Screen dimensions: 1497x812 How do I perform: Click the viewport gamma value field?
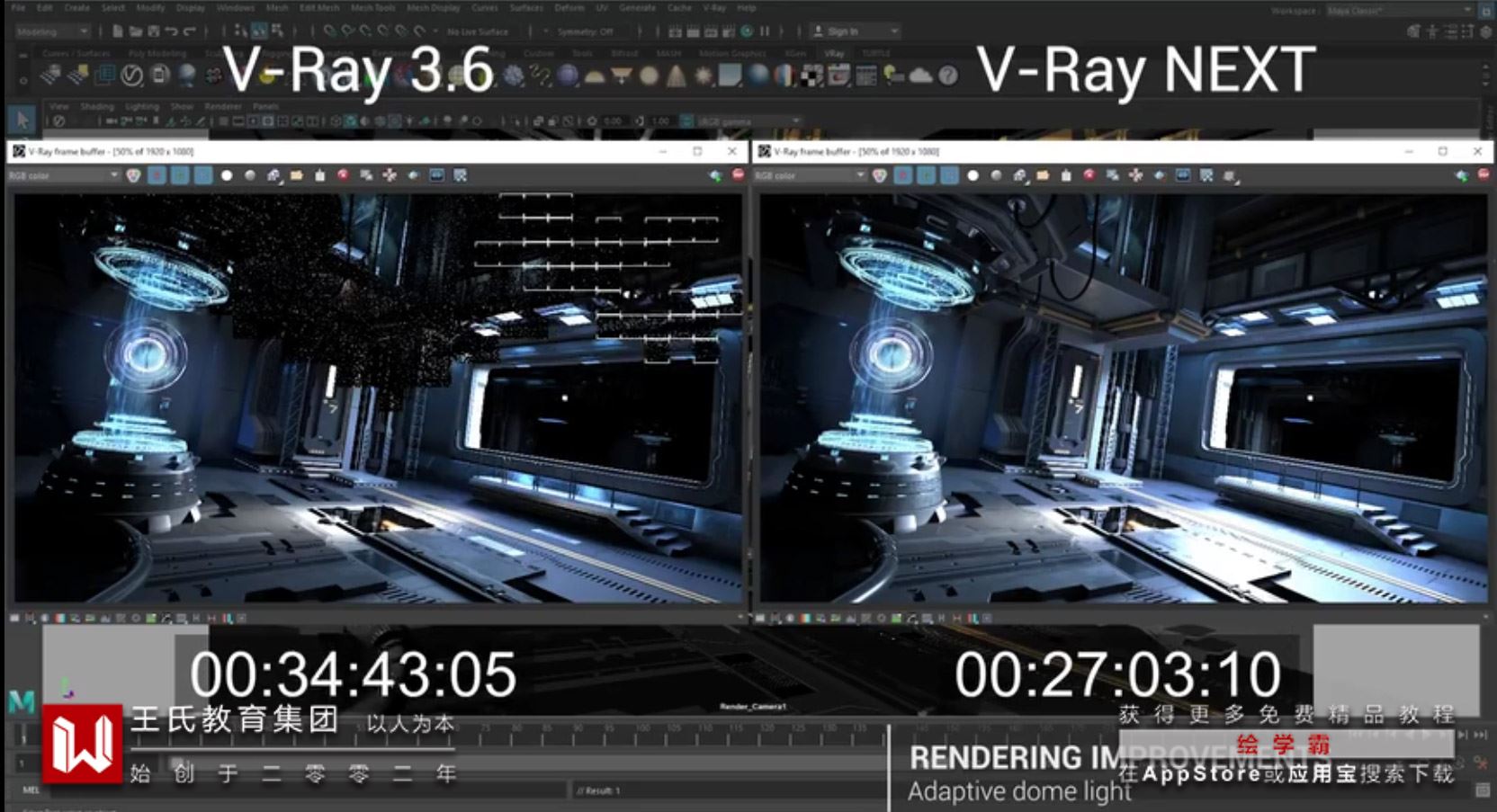point(661,120)
